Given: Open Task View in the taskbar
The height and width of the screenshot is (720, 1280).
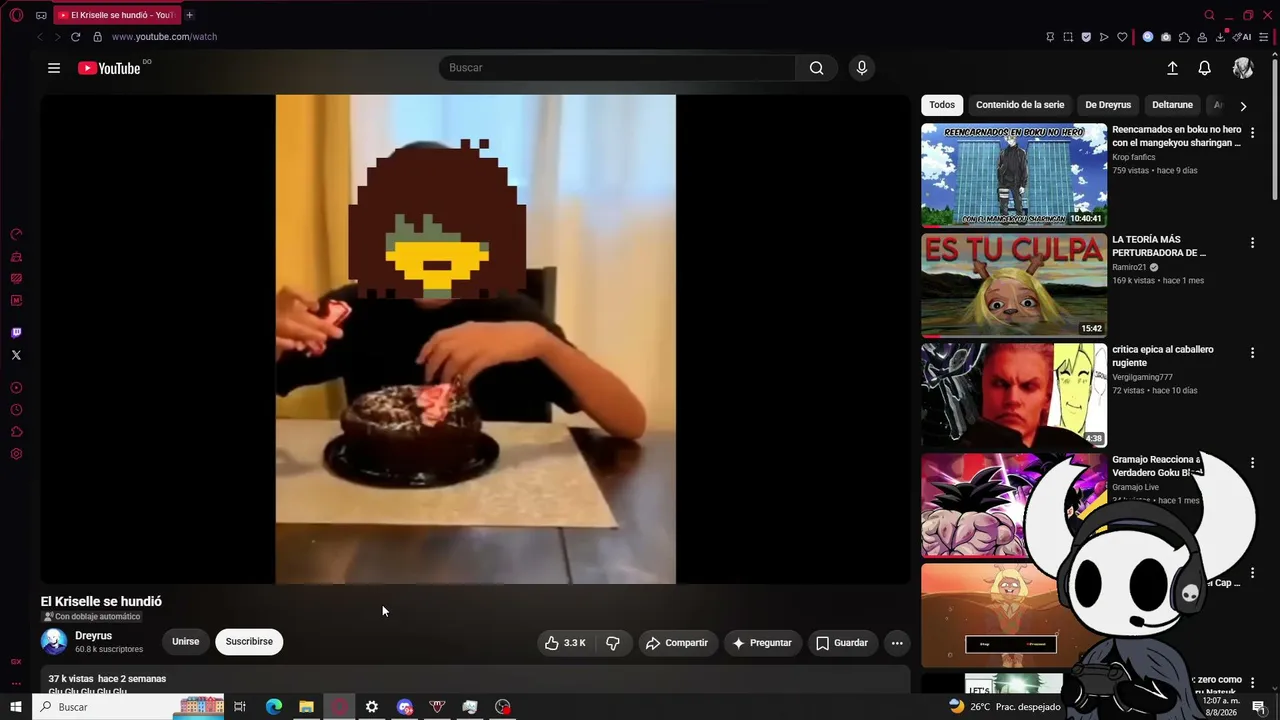Looking at the screenshot, I should (x=240, y=707).
